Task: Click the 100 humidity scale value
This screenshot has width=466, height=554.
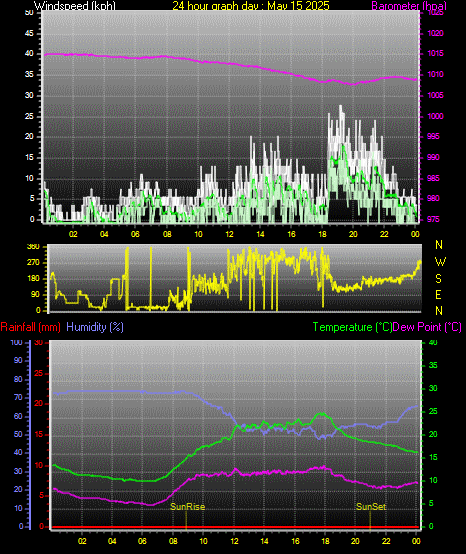Action: pos(16,342)
